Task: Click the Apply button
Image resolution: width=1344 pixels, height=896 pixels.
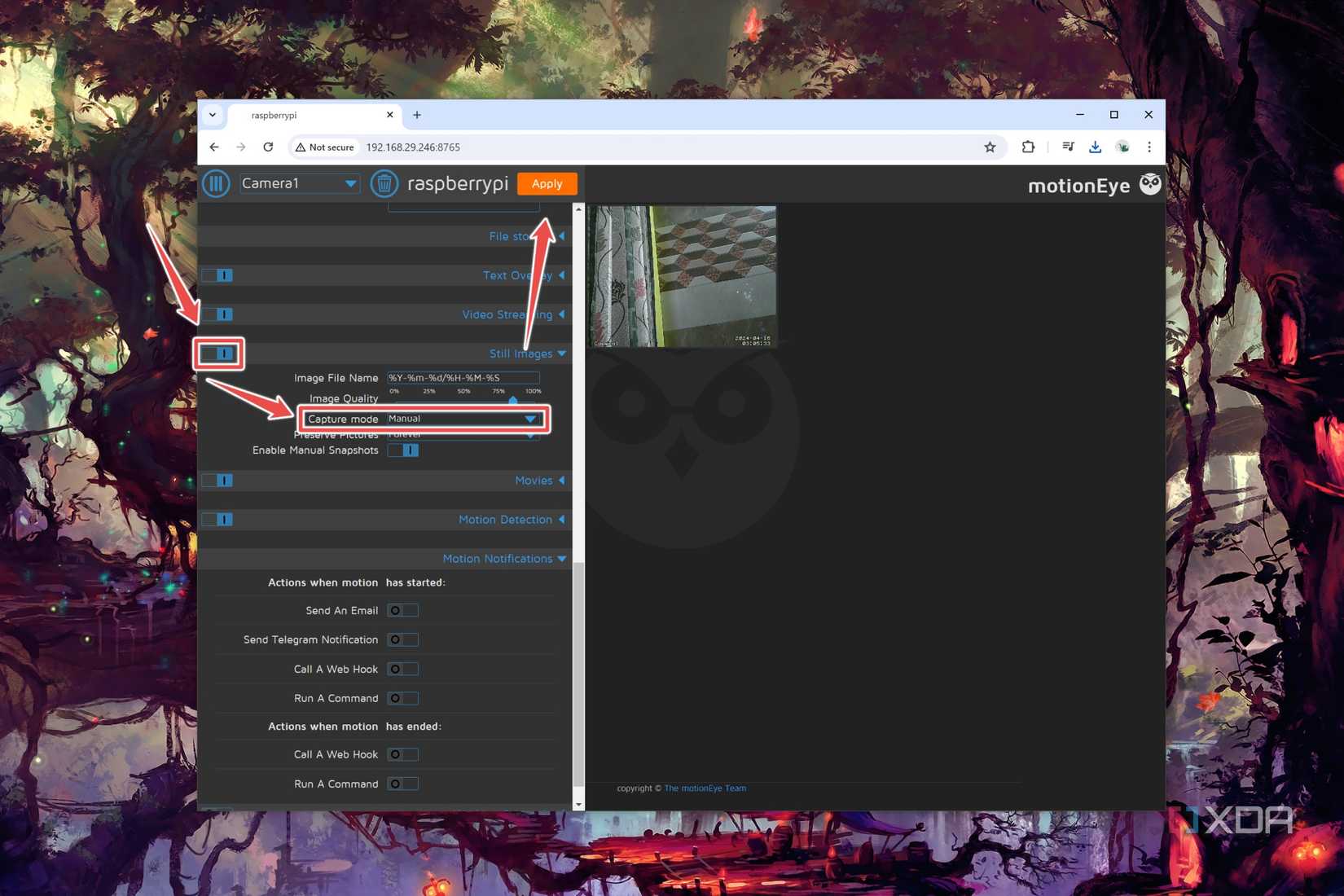Action: (x=547, y=183)
